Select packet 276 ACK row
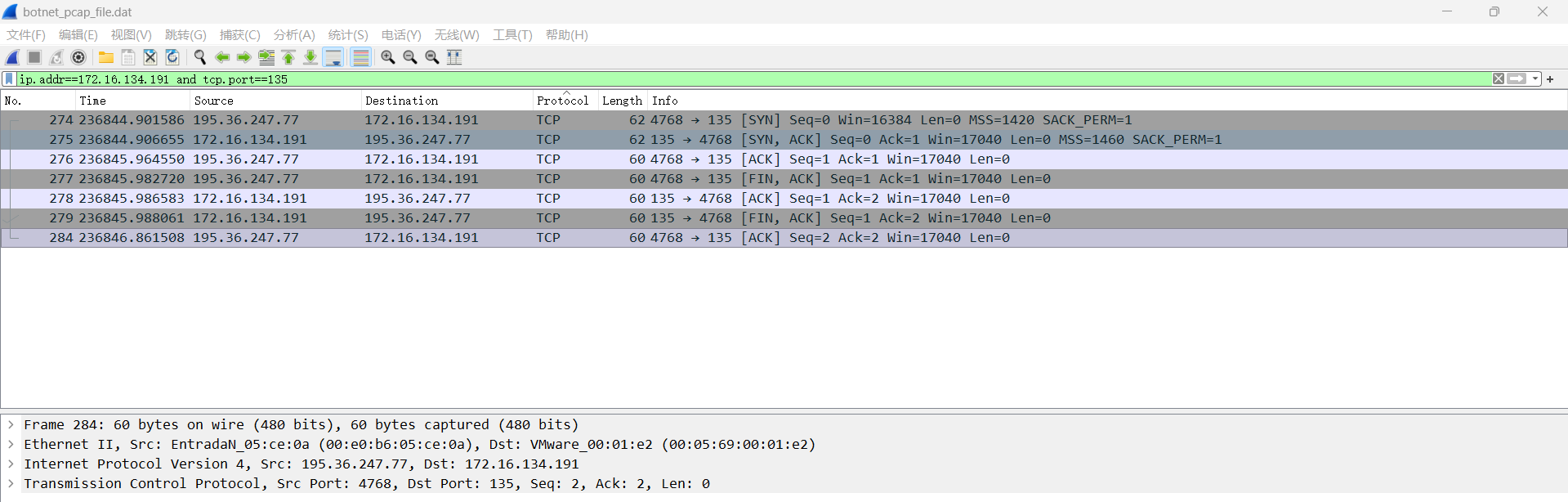 click(x=784, y=159)
